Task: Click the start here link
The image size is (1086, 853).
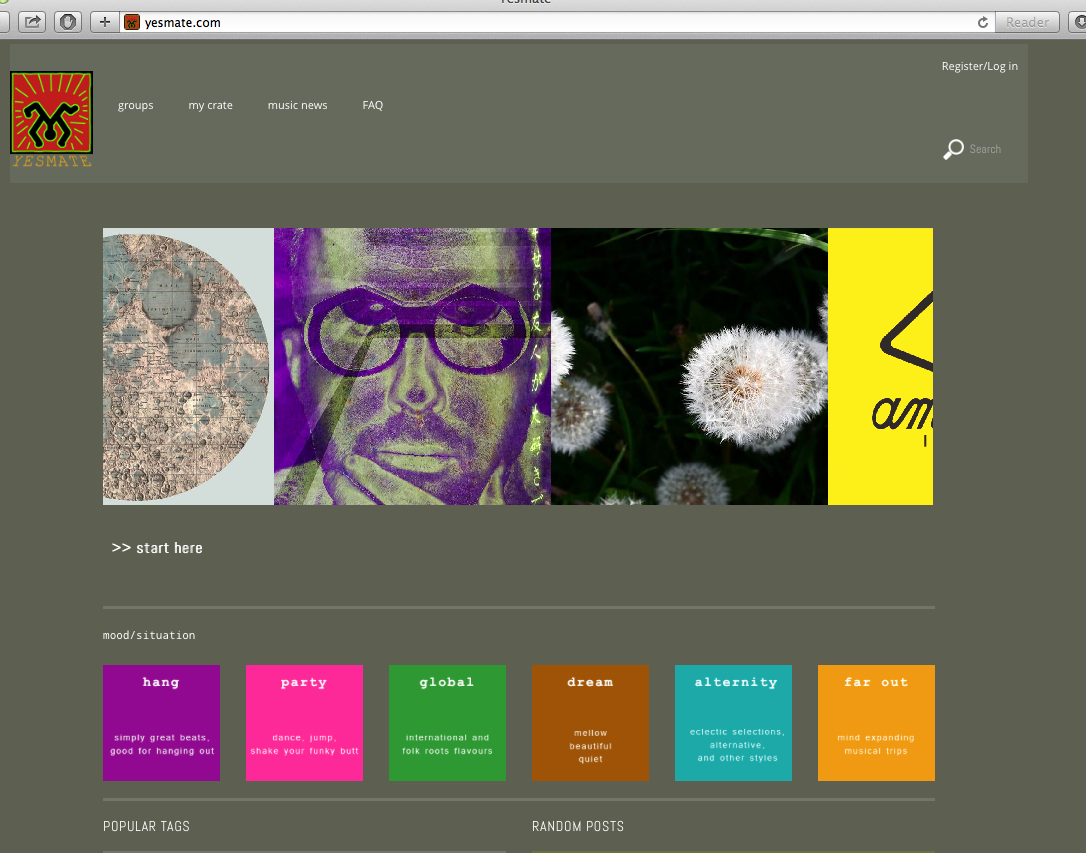Action: pos(157,548)
